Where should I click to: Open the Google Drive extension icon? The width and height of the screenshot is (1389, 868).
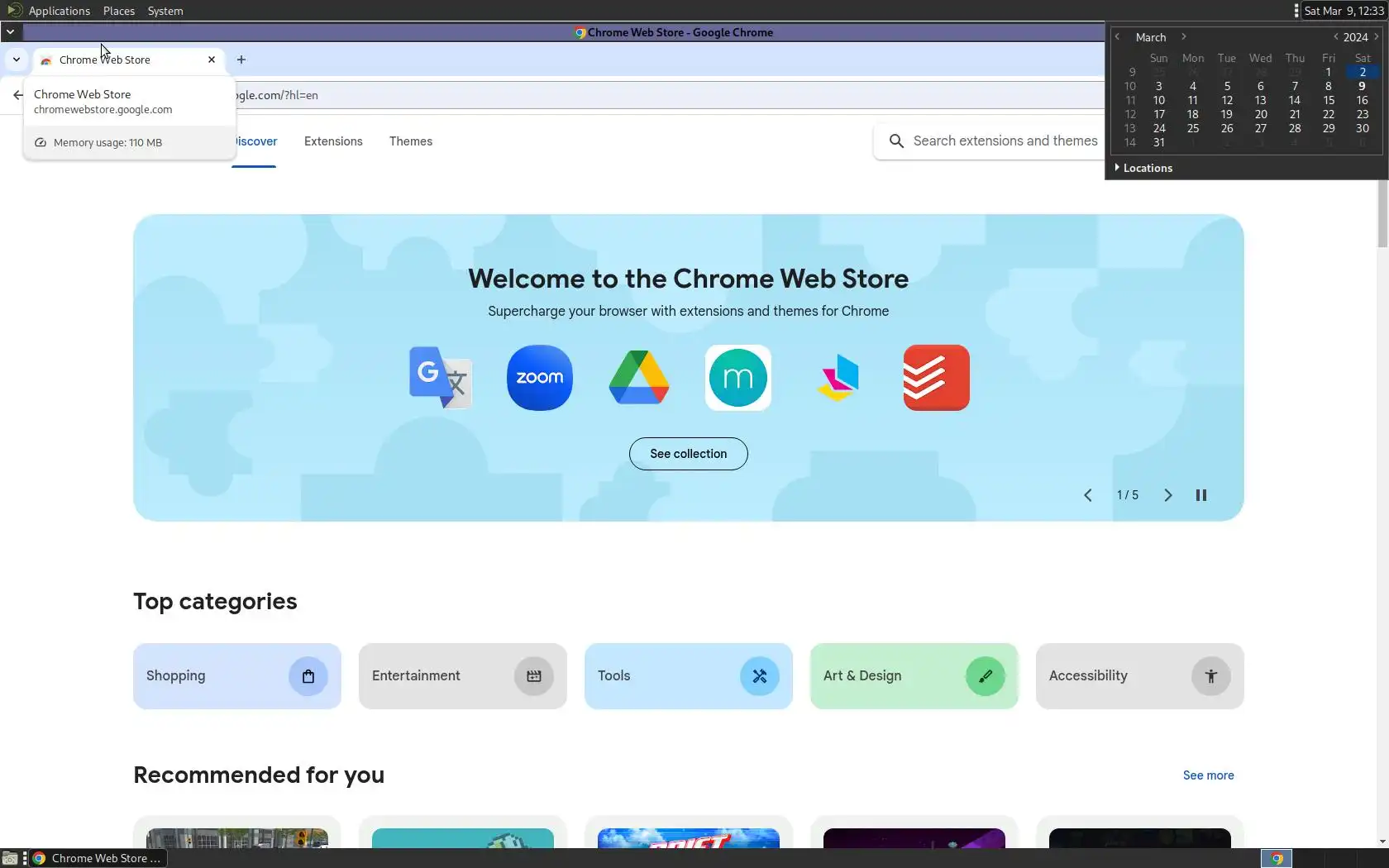pyautogui.click(x=639, y=378)
